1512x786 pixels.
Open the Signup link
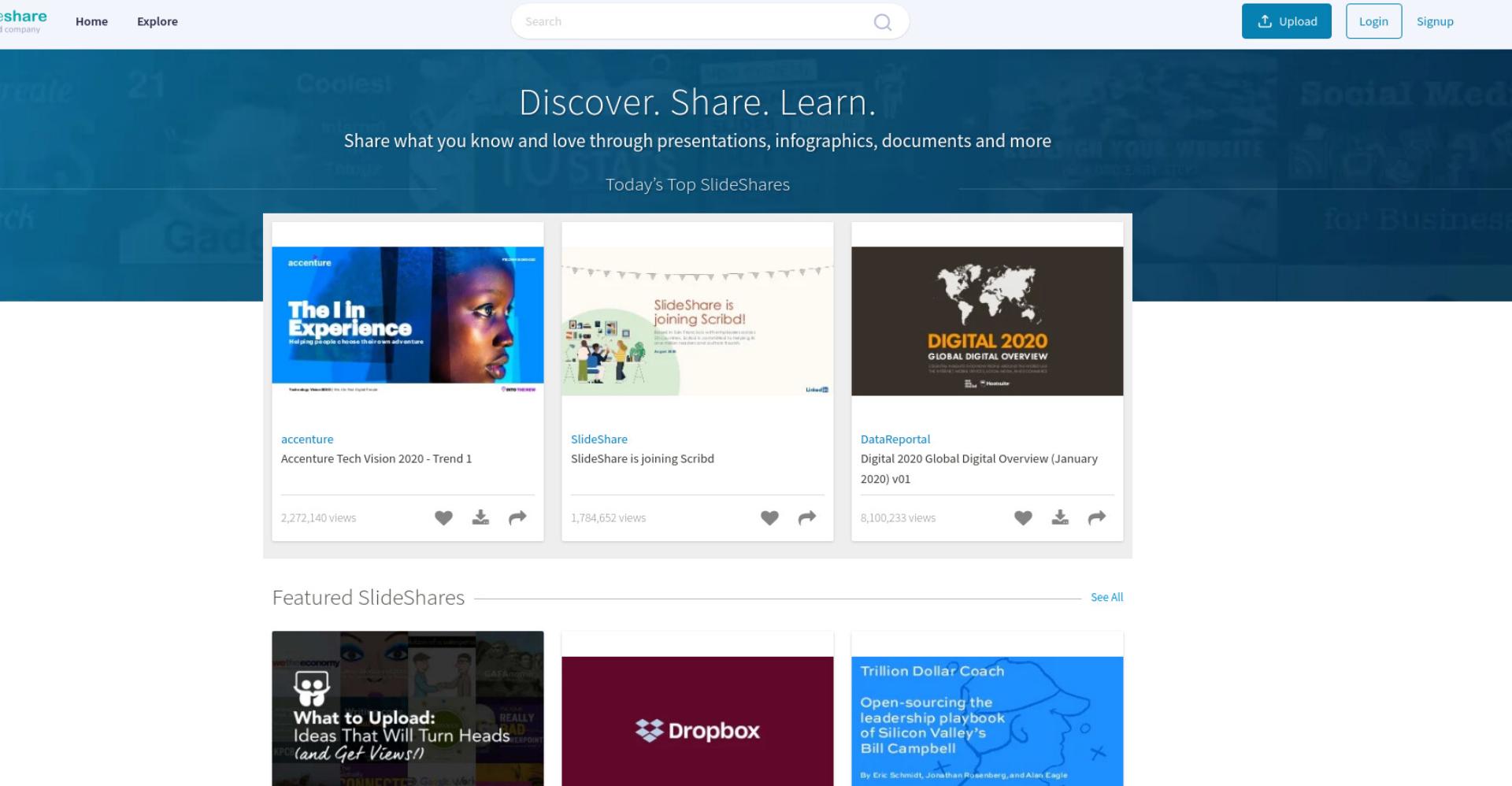tap(1435, 21)
